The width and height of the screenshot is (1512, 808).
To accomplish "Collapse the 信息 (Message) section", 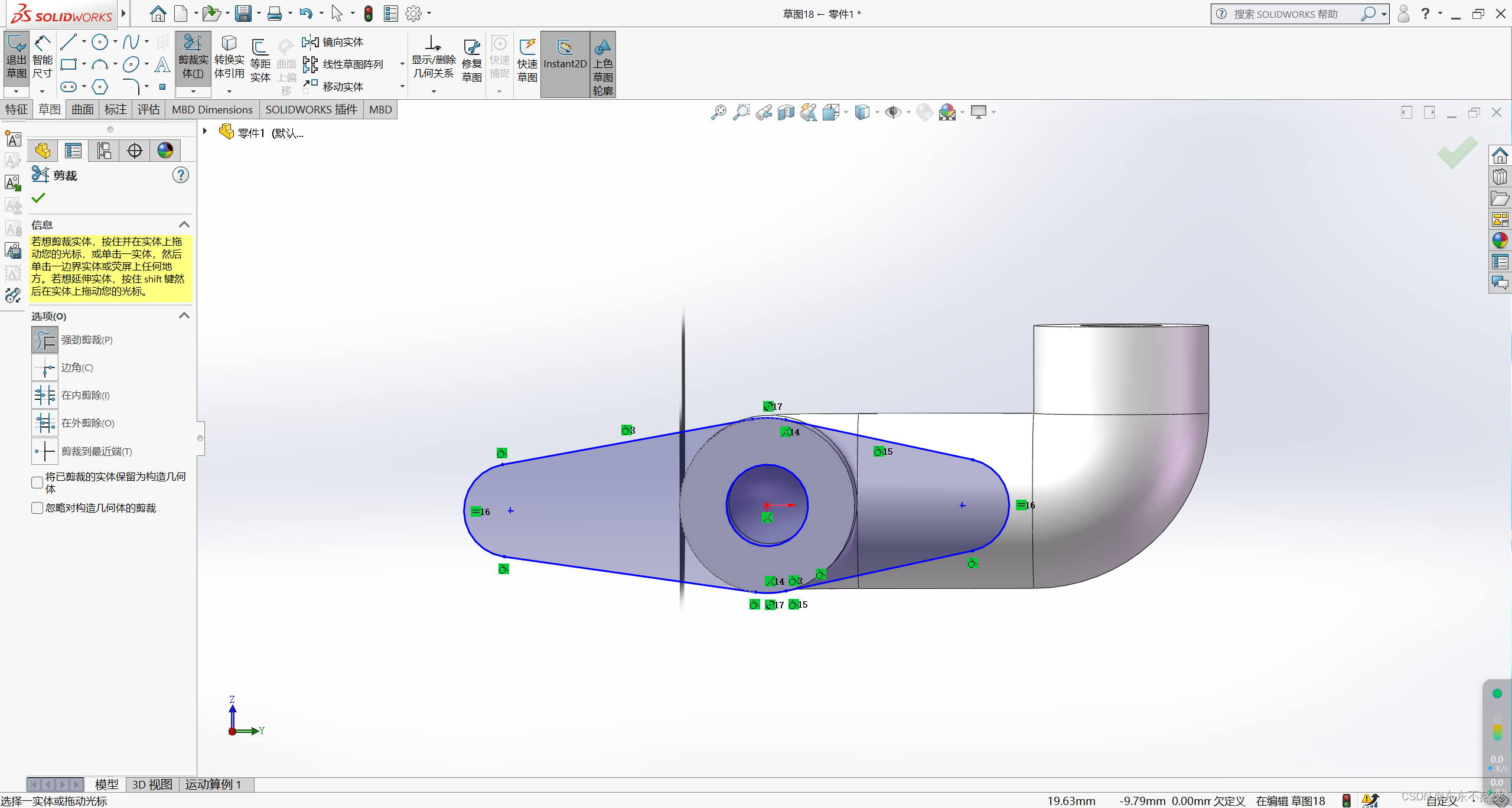I will coord(184,224).
